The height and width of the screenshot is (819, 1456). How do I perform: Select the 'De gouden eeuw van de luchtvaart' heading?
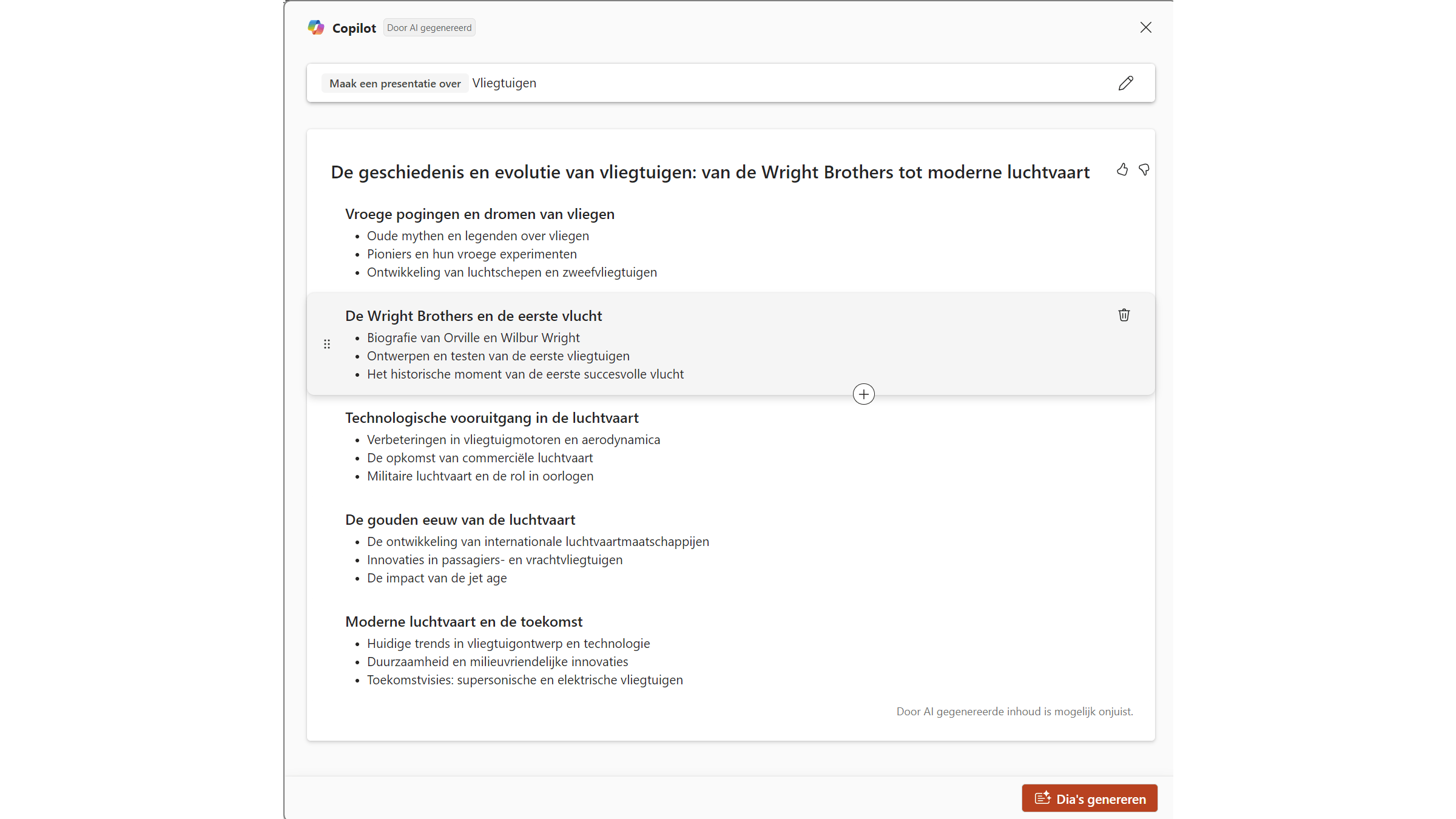tap(460, 520)
